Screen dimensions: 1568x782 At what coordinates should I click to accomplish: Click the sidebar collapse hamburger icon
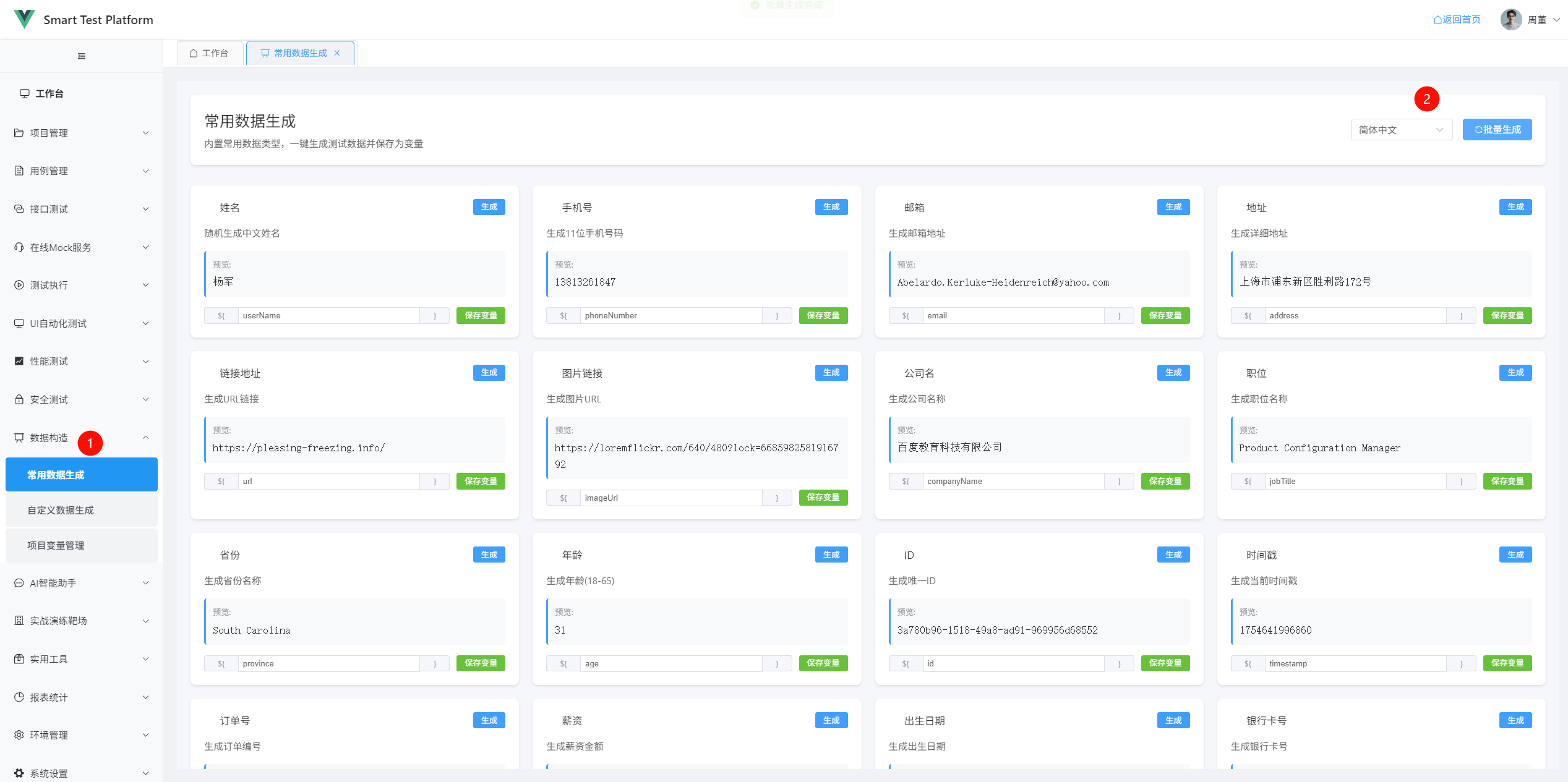[81, 56]
